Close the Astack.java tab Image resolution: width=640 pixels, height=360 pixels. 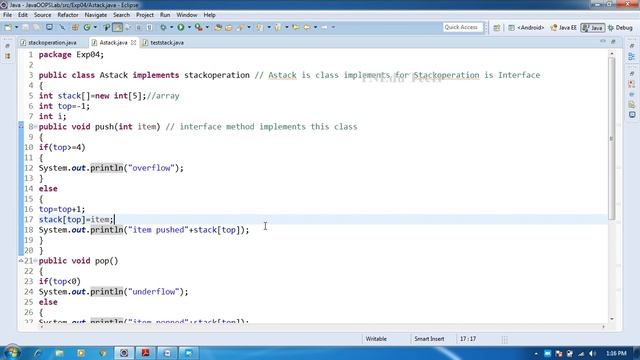coord(133,42)
